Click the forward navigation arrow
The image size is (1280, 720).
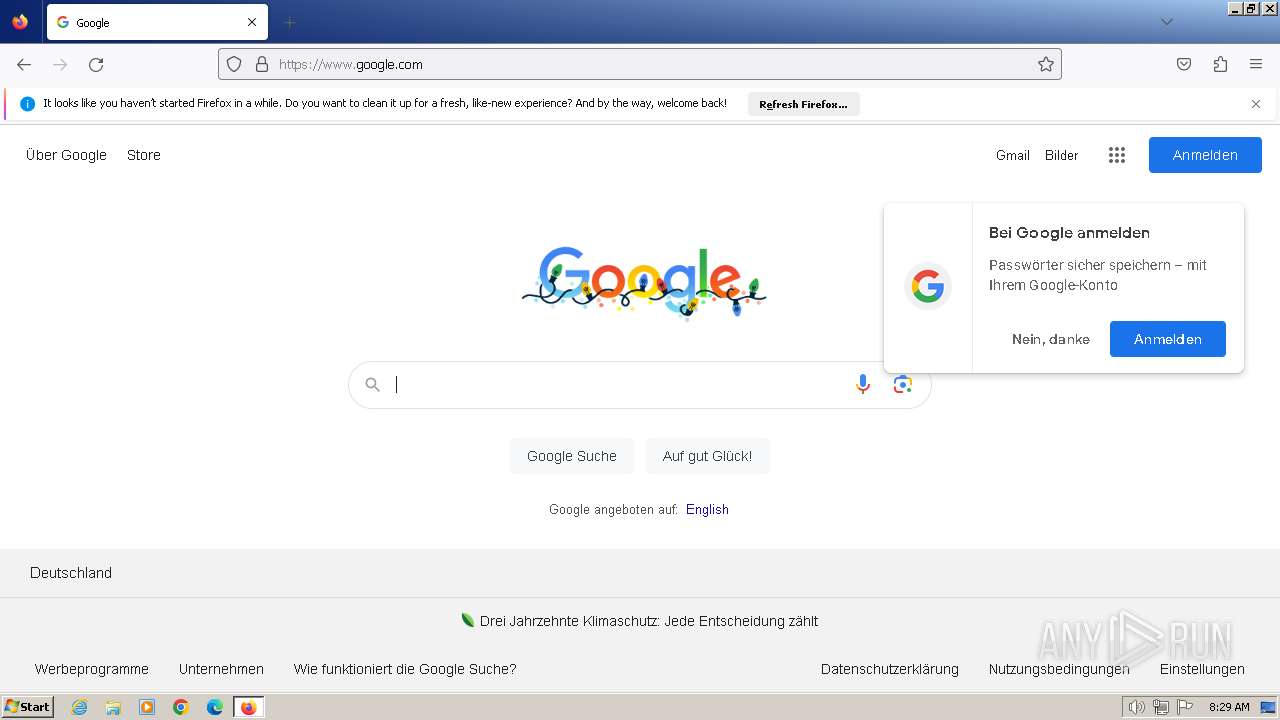[60, 64]
